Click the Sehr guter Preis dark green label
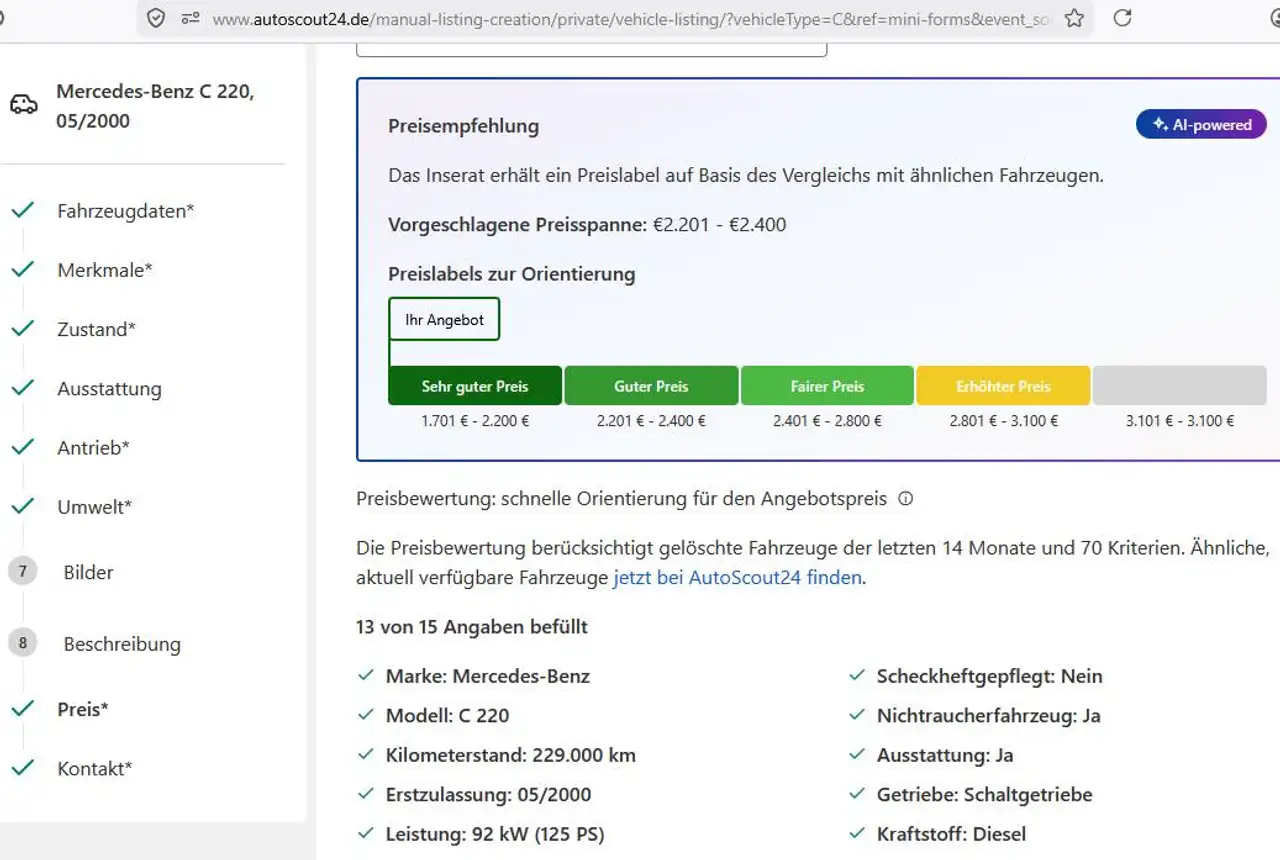 click(475, 386)
